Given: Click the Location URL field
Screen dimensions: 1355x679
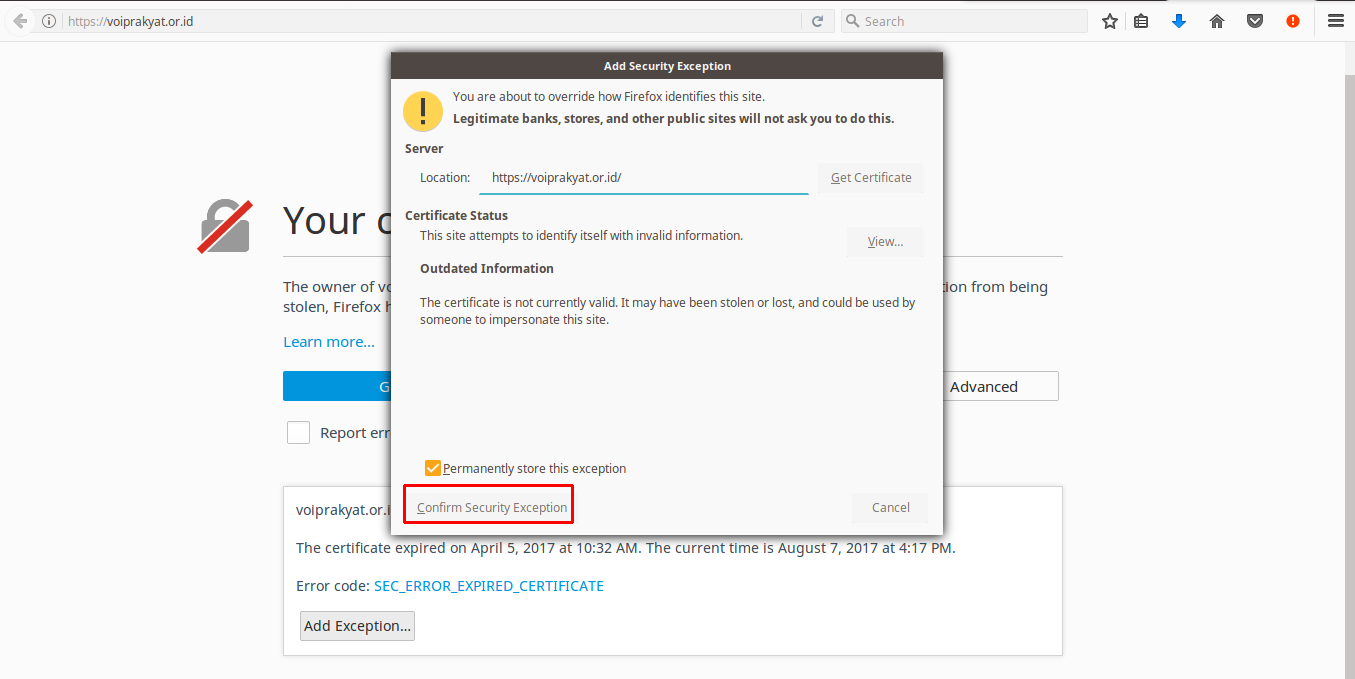Looking at the screenshot, I should pos(644,178).
